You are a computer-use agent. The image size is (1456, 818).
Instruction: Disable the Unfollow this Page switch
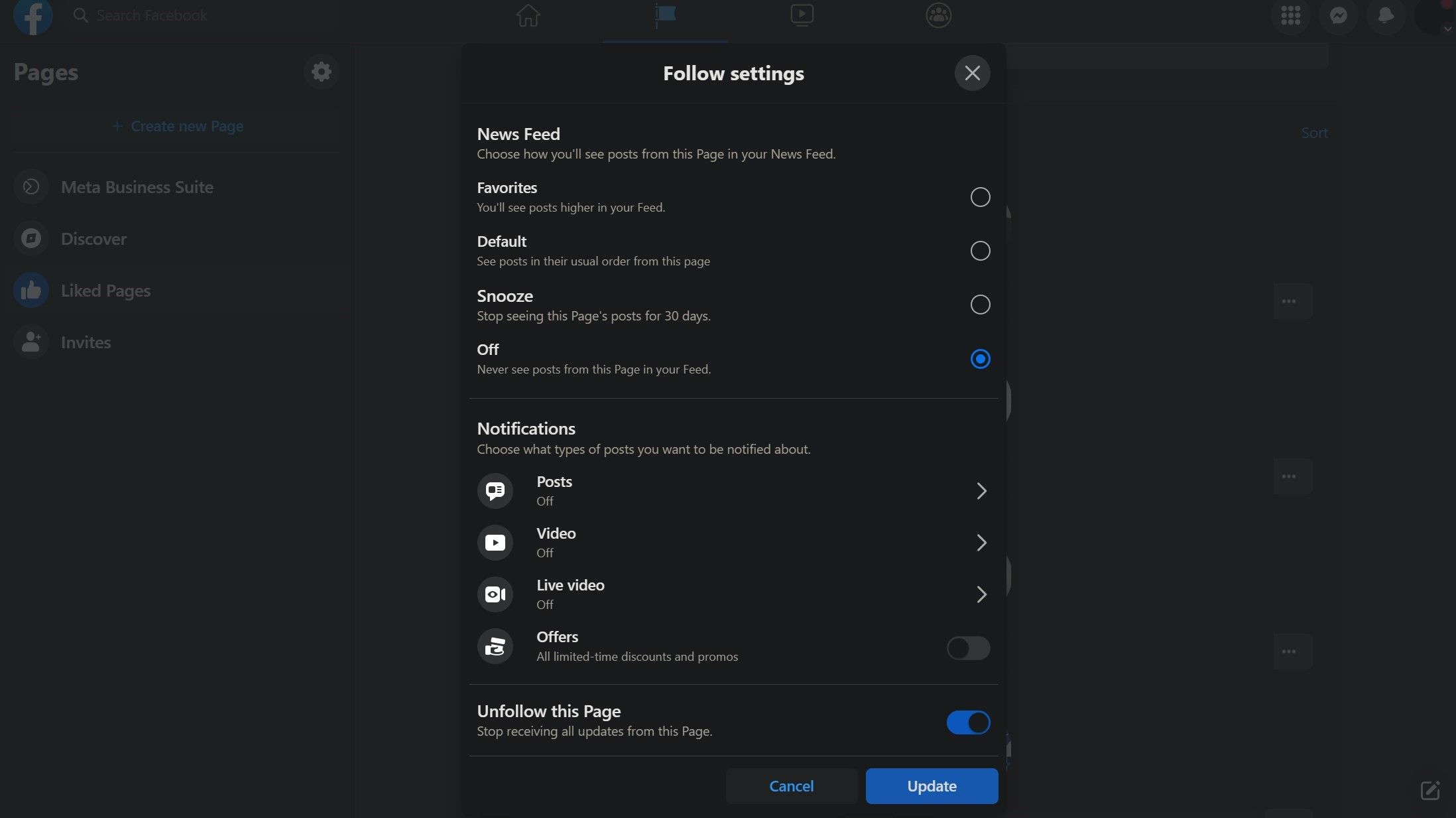[968, 722]
